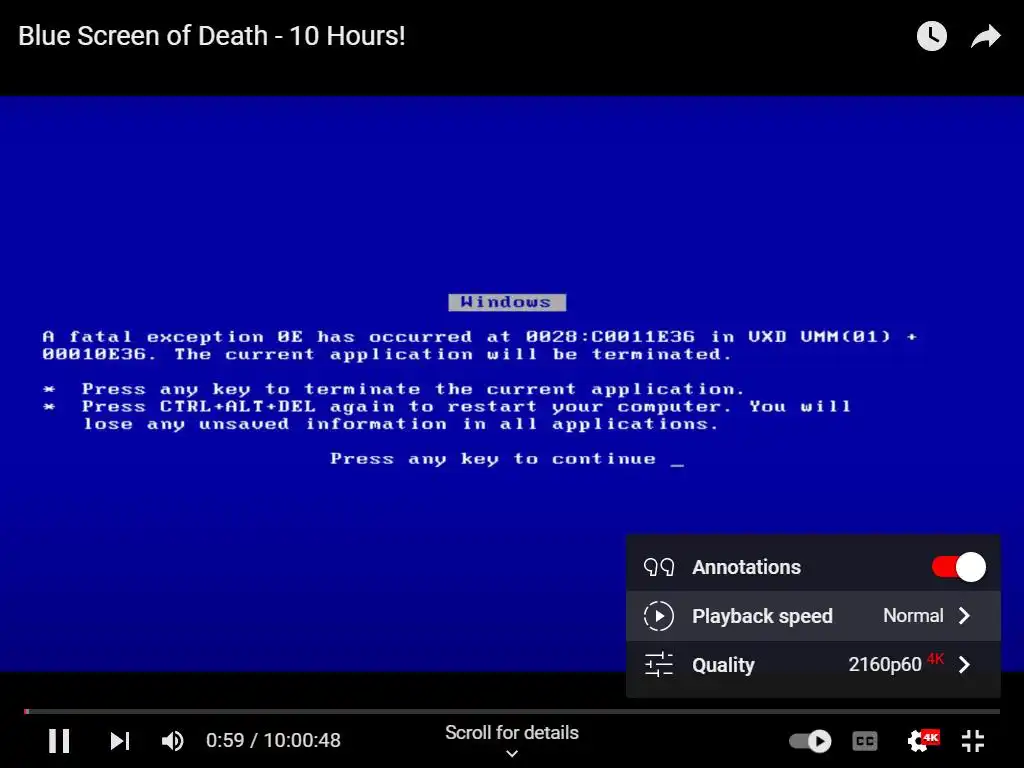1024x768 pixels.
Task: Click the 2160p60 4K quality value
Action: [x=896, y=664]
